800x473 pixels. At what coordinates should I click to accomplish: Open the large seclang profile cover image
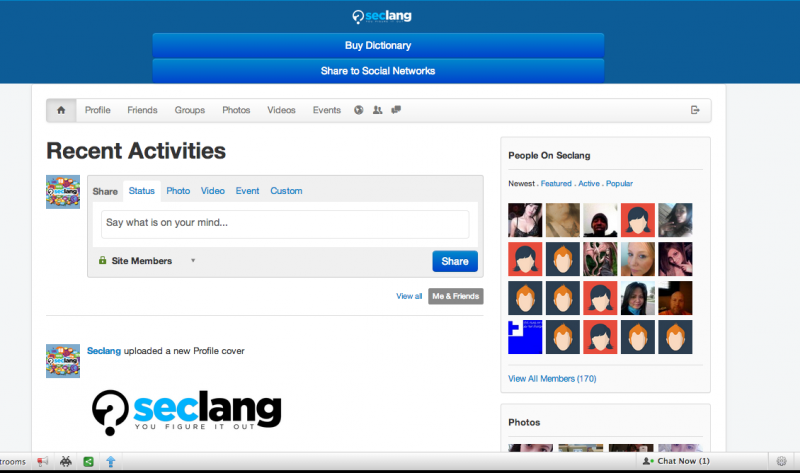click(187, 412)
